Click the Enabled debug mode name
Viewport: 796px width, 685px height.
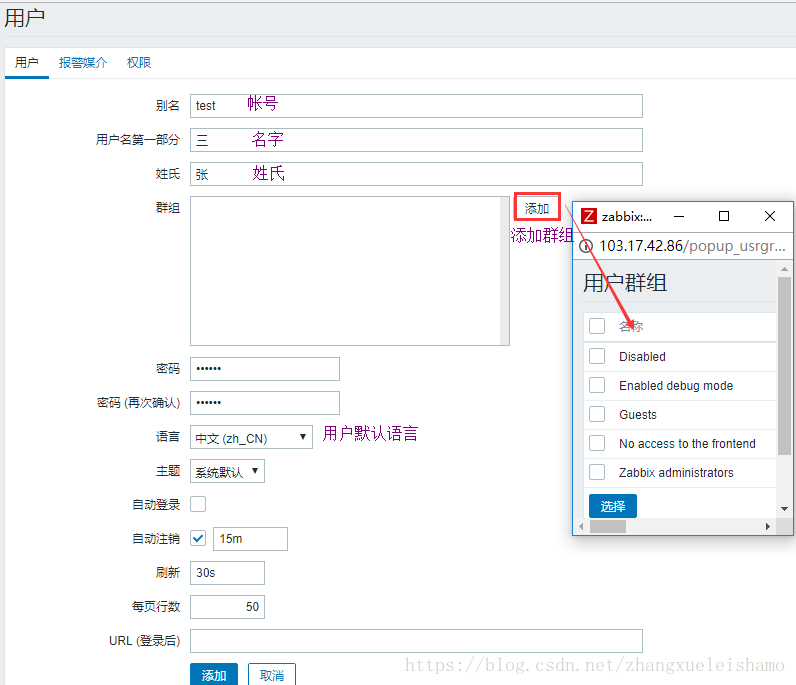click(676, 385)
